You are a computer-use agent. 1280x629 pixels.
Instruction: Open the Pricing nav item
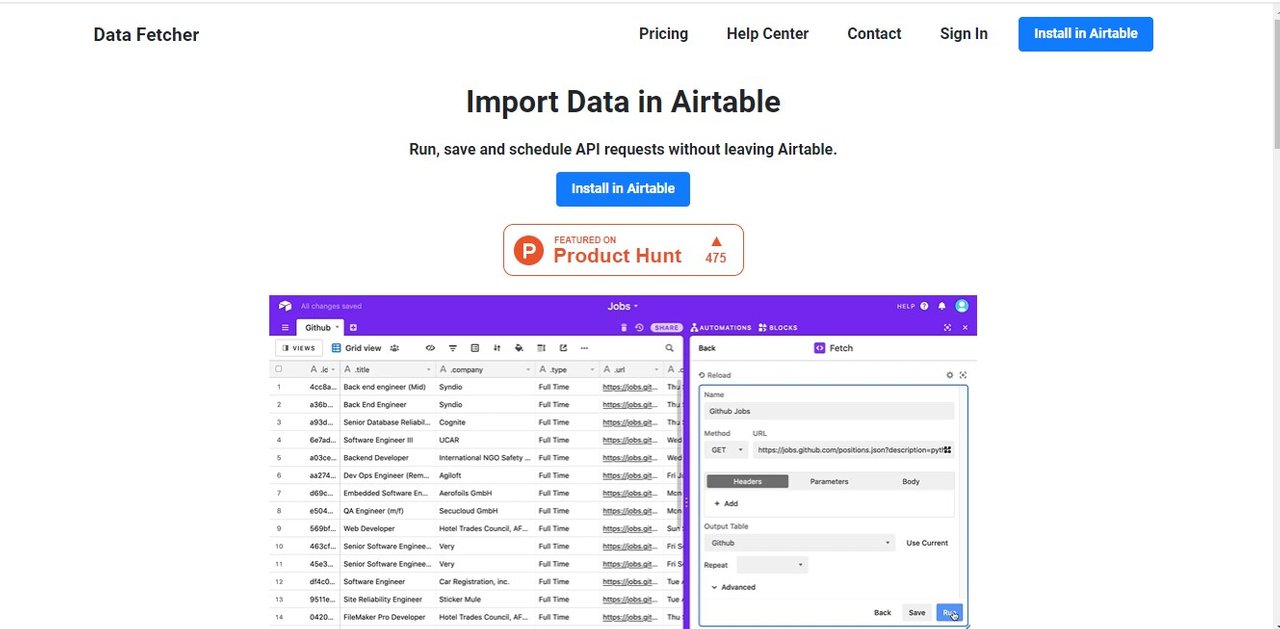coord(664,34)
